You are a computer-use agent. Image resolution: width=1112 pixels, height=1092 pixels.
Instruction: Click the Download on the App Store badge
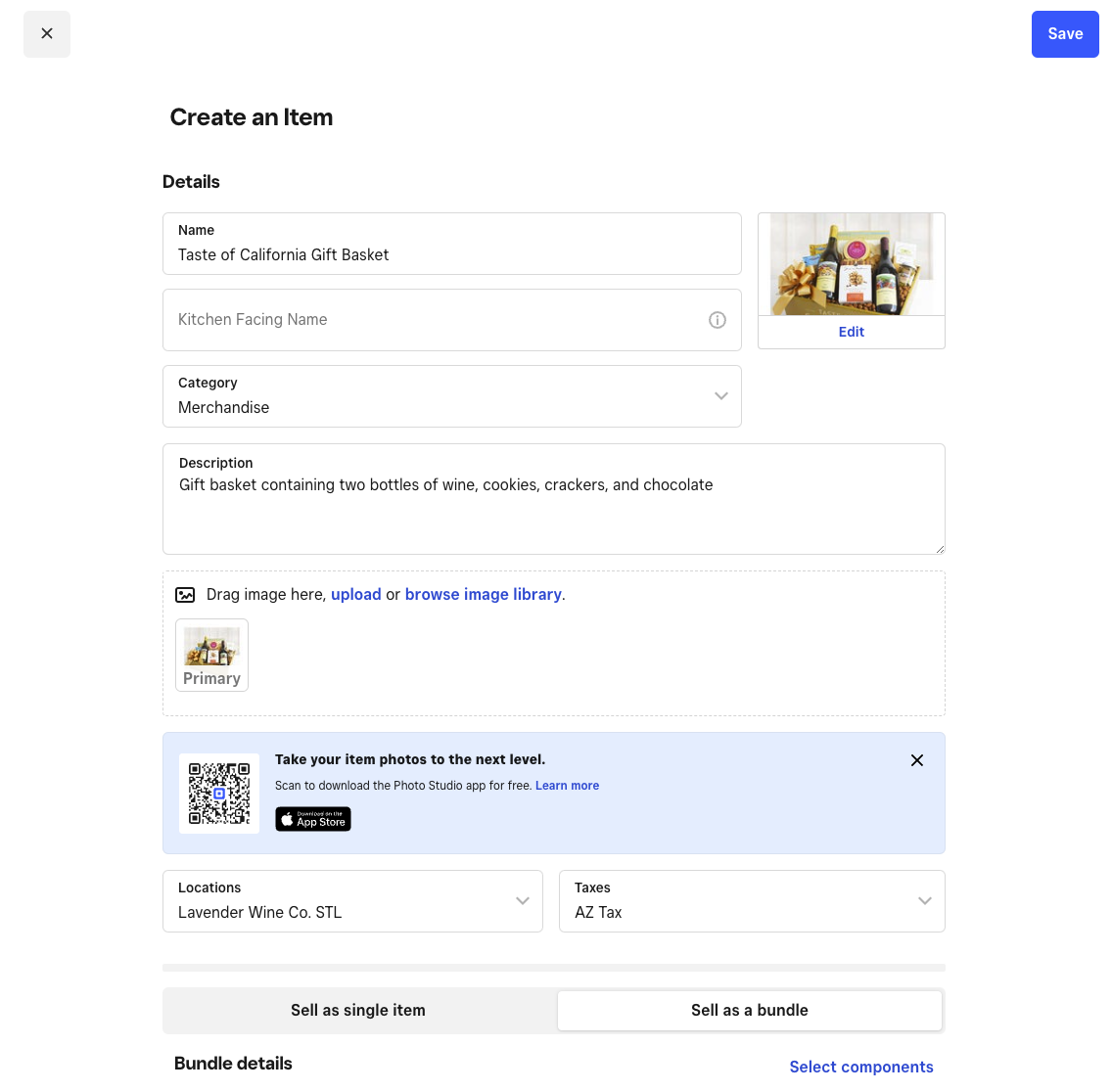point(312,819)
